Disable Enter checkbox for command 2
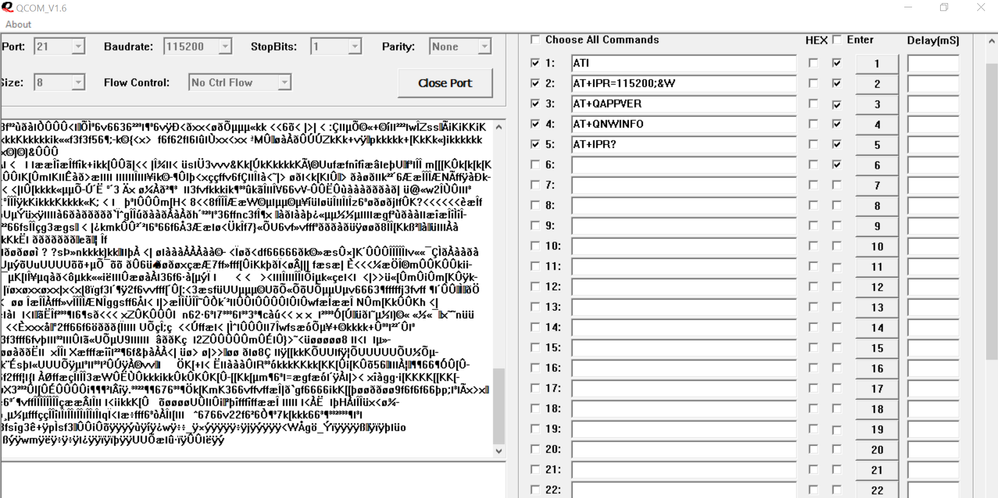The image size is (998, 498). click(x=836, y=83)
